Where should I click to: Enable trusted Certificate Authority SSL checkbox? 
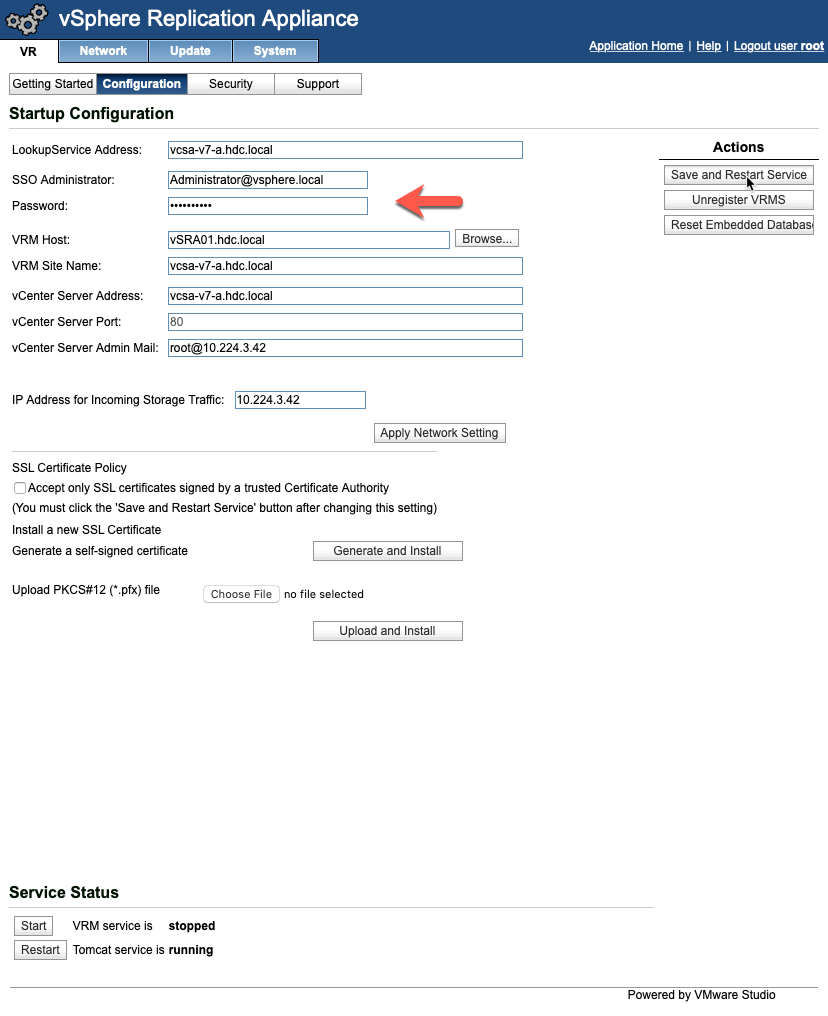(20, 488)
